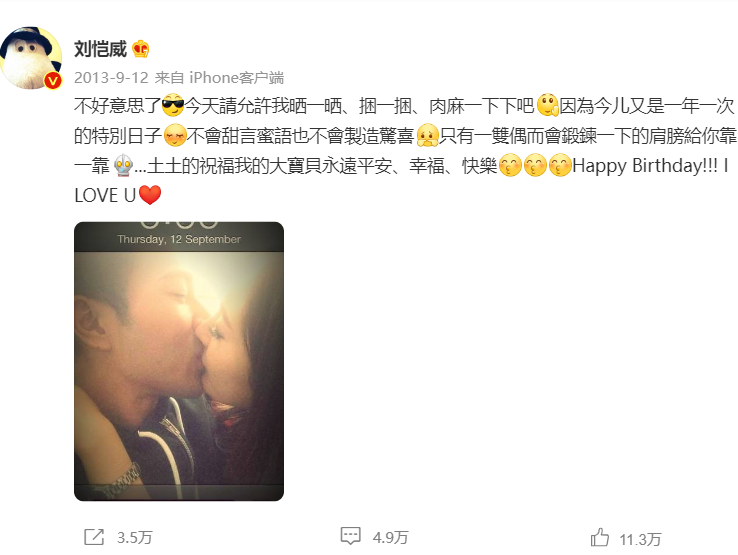The width and height of the screenshot is (738, 555).
Task: Click the sunglasses emoji in the post
Action: (x=173, y=105)
